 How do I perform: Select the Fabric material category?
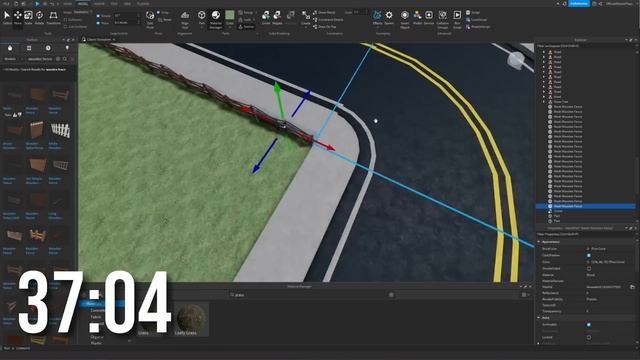point(96,317)
